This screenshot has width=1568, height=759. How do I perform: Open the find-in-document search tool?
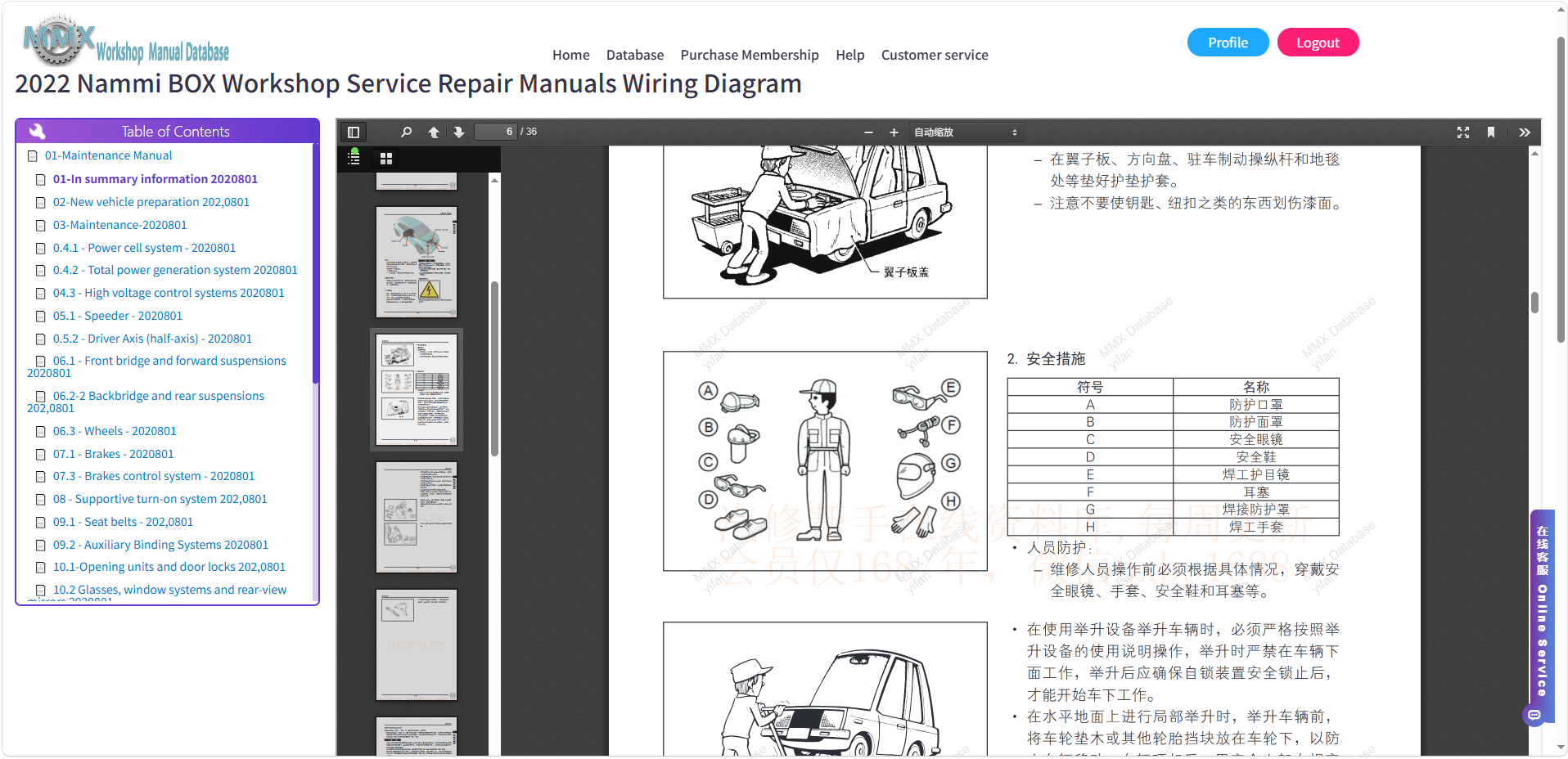pyautogui.click(x=406, y=132)
